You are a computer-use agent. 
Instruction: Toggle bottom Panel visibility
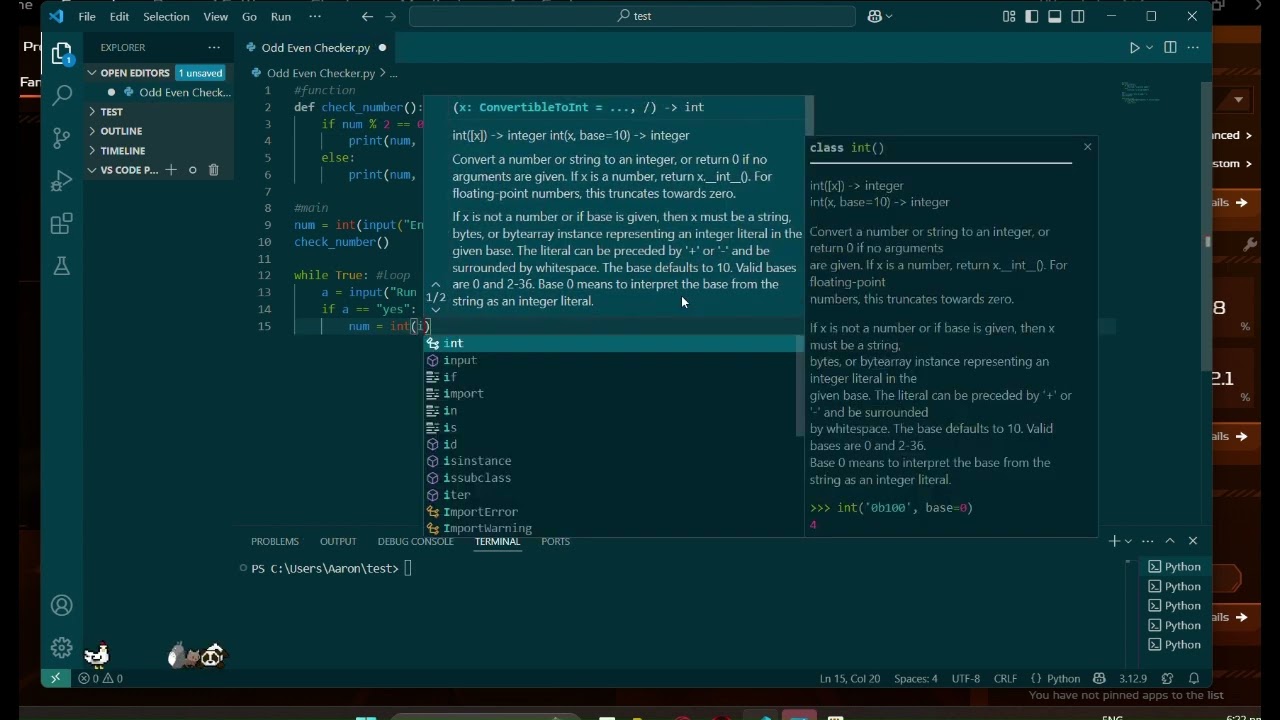tap(1055, 16)
